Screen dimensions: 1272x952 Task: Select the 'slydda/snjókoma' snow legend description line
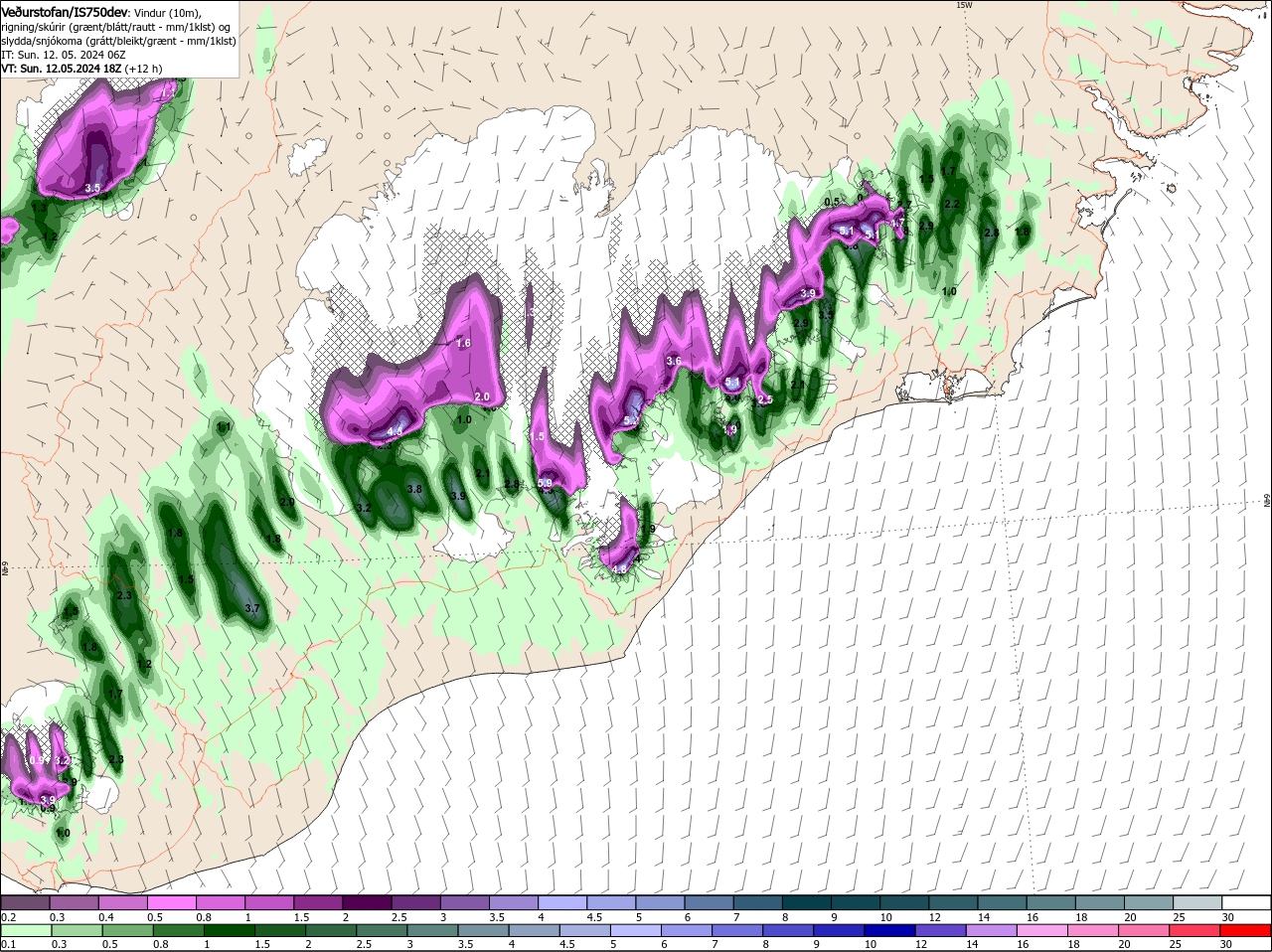pyautogui.click(x=118, y=42)
